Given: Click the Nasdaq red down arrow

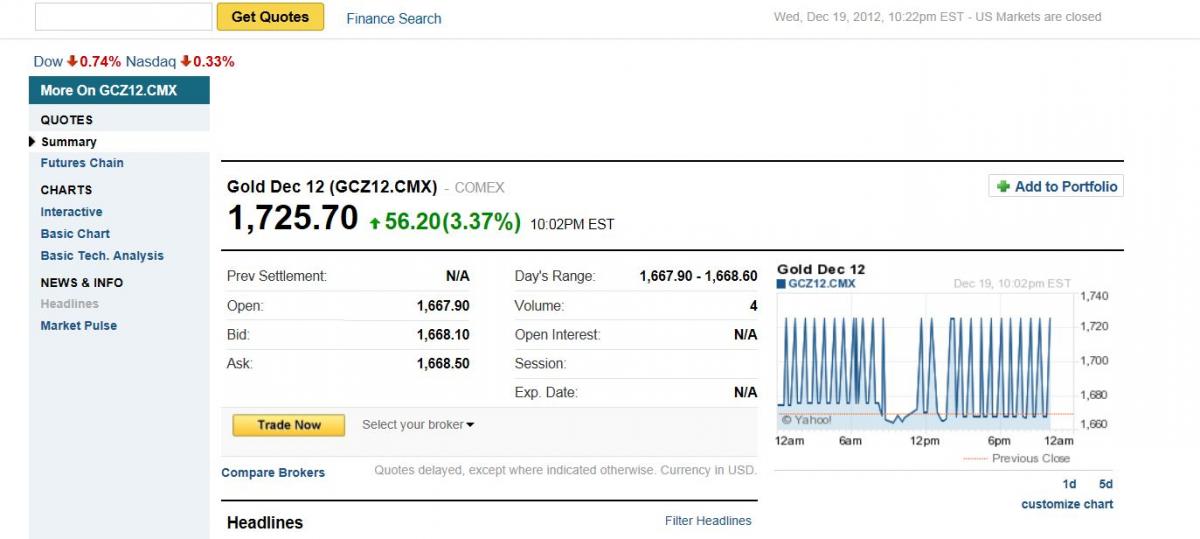Looking at the screenshot, I should (186, 61).
